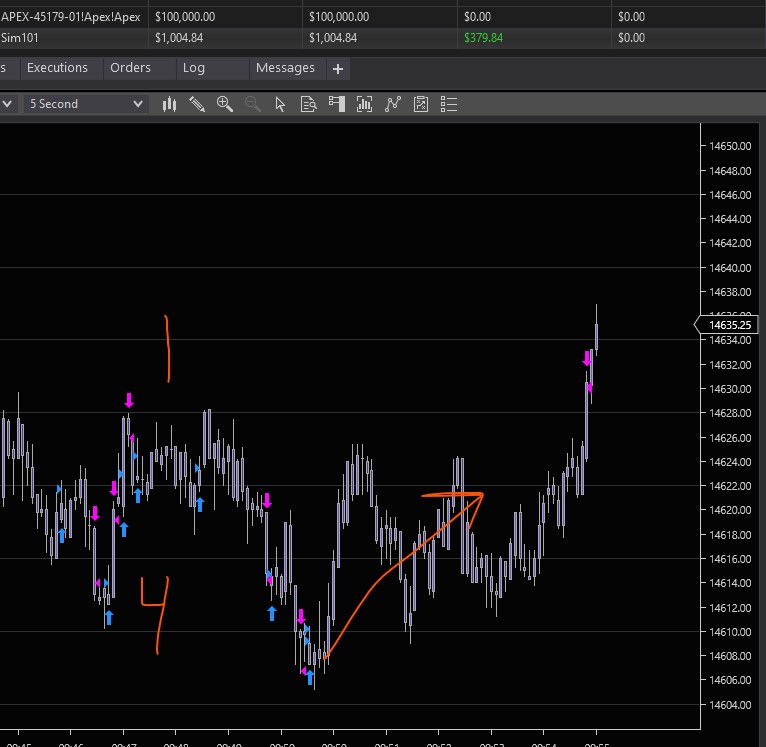This screenshot has width=766, height=747.
Task: Open the chart style candlestick icon
Action: tap(169, 104)
